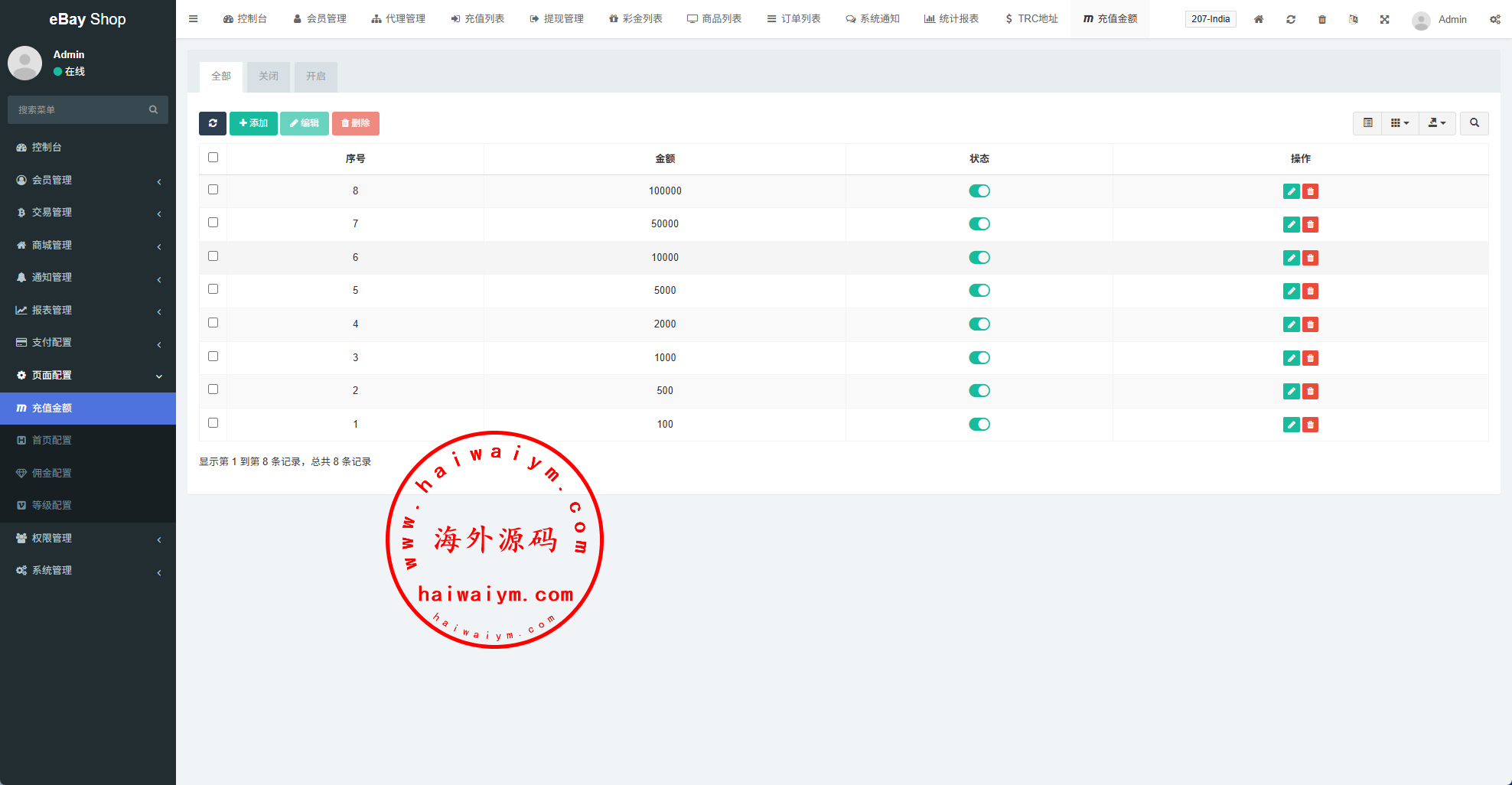Click the refresh icon button above the table
The height and width of the screenshot is (785, 1512).
(x=212, y=123)
